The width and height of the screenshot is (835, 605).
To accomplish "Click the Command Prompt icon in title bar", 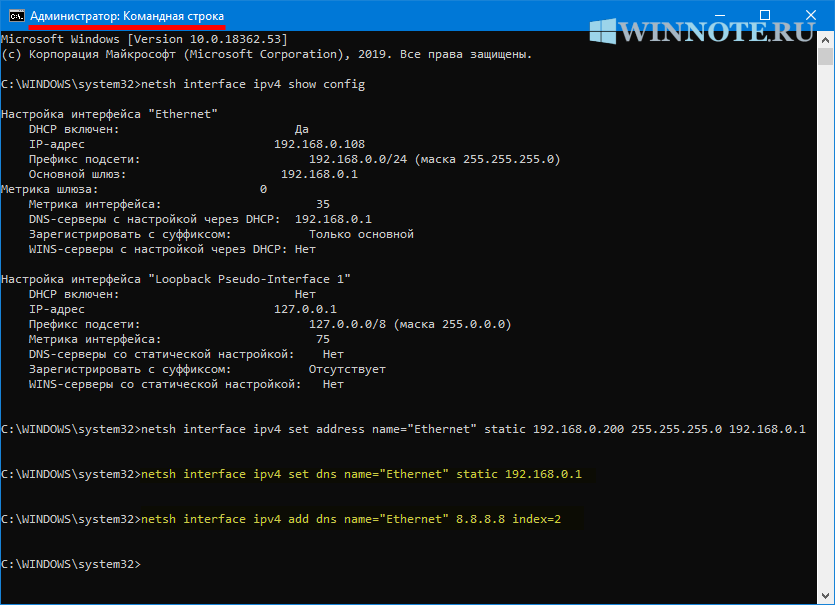I will coord(14,16).
